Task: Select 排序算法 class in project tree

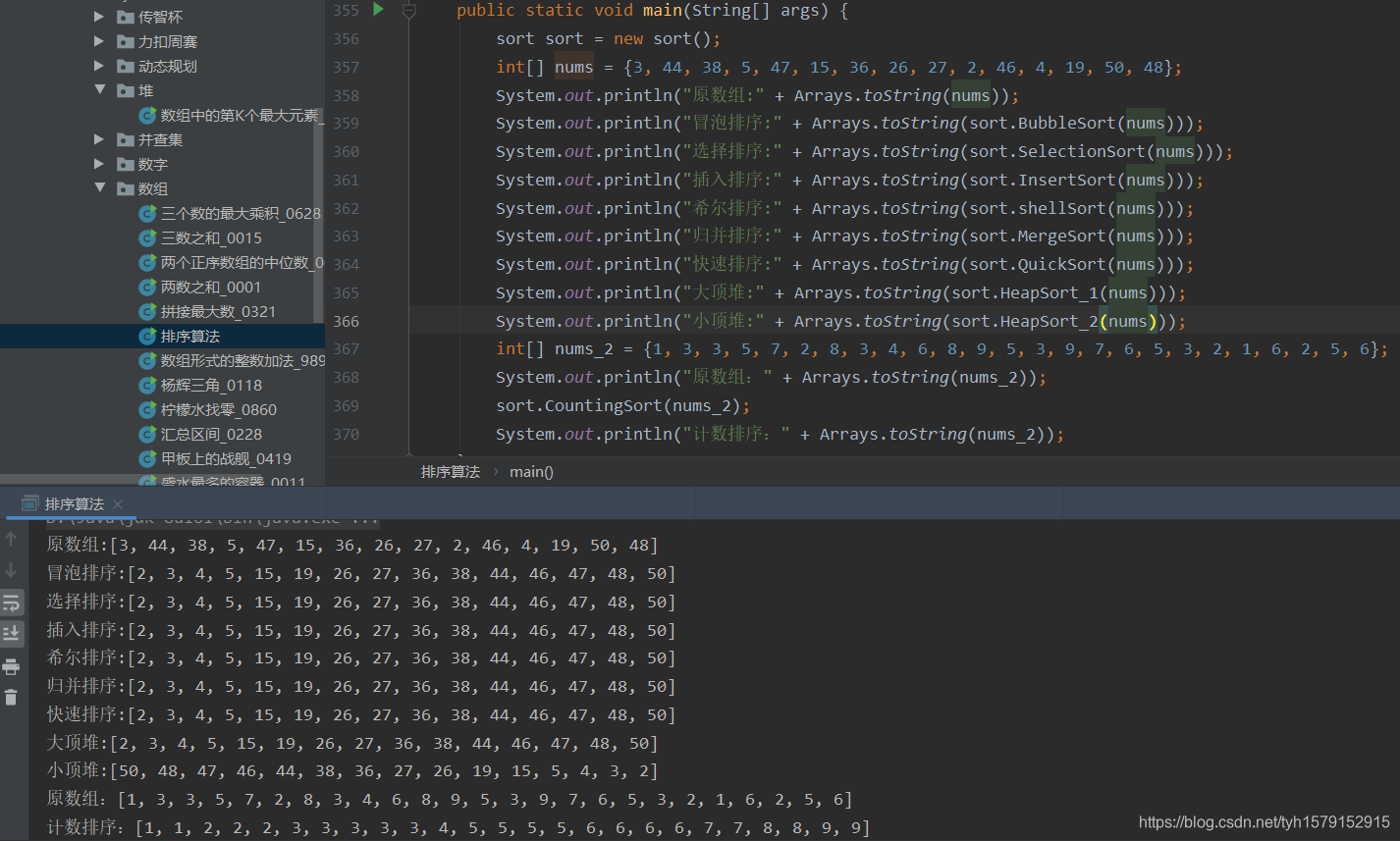Action: (190, 336)
